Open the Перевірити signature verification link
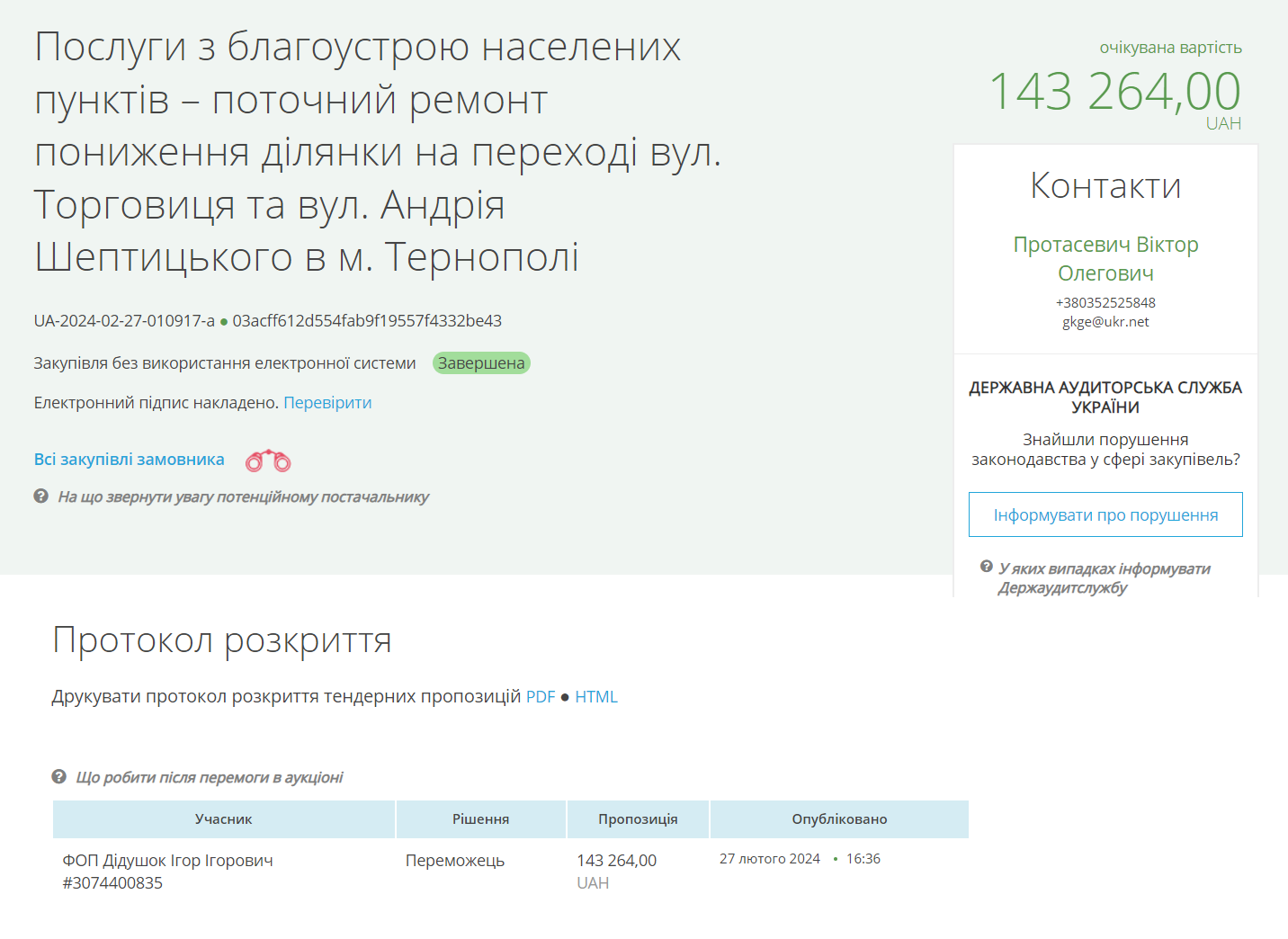The height and width of the screenshot is (939, 1288). (x=327, y=403)
